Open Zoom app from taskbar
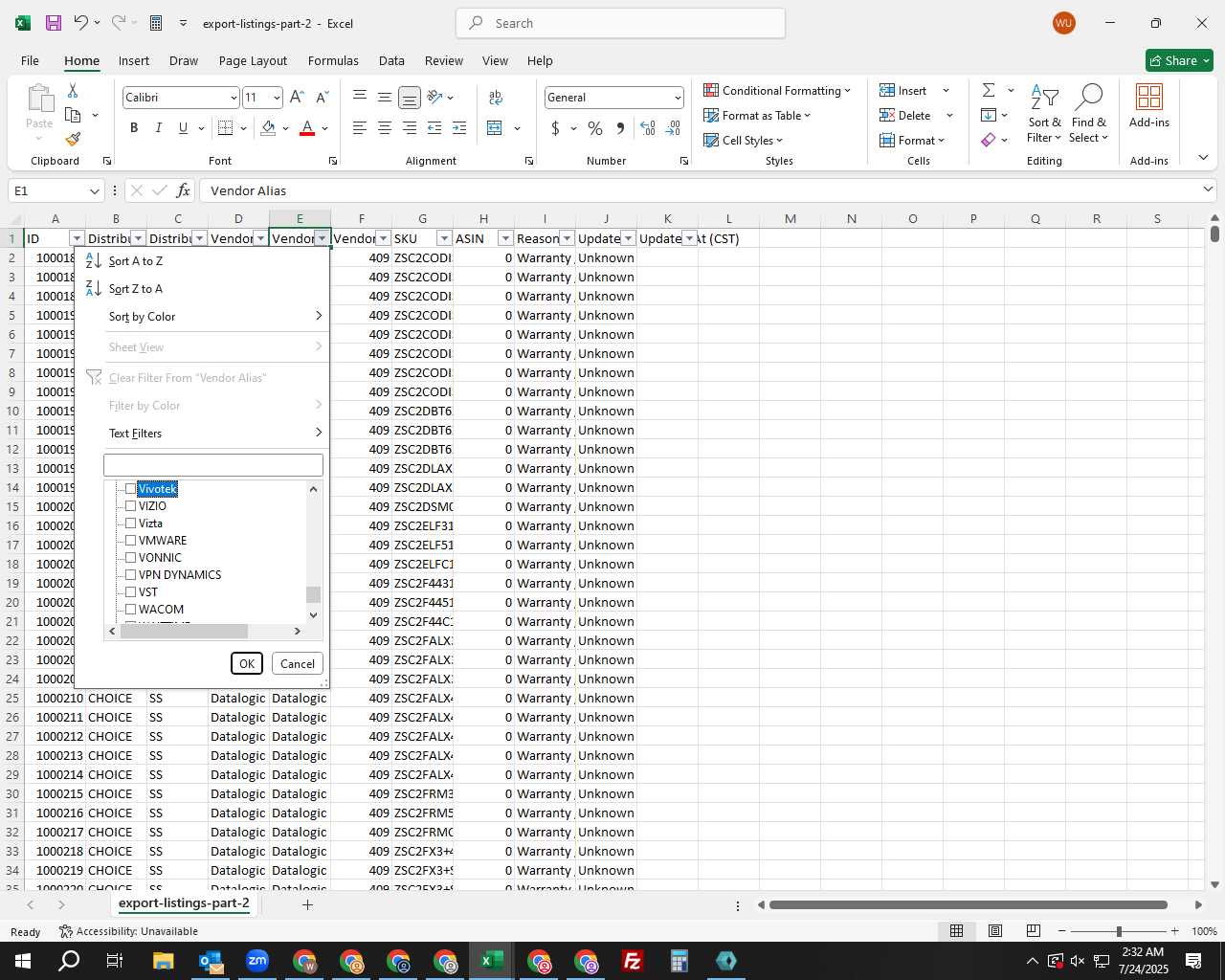Screen dimensions: 1225x980 point(257,961)
